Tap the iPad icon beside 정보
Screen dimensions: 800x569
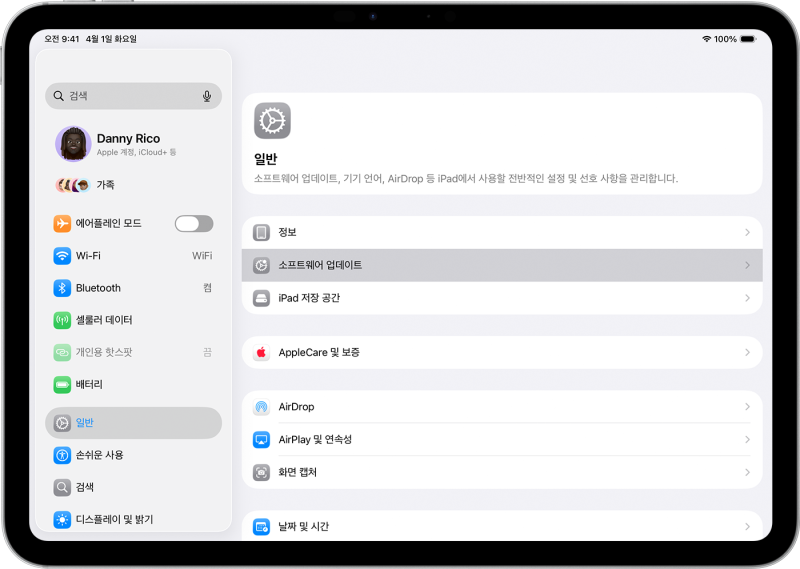point(261,233)
